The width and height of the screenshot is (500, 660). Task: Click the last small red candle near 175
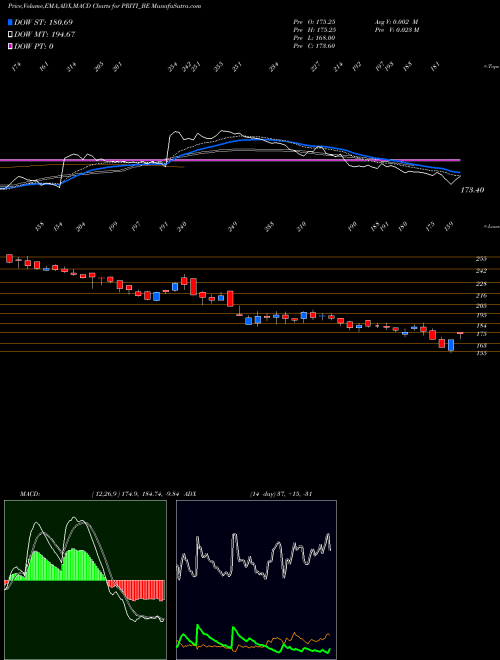tap(460, 334)
